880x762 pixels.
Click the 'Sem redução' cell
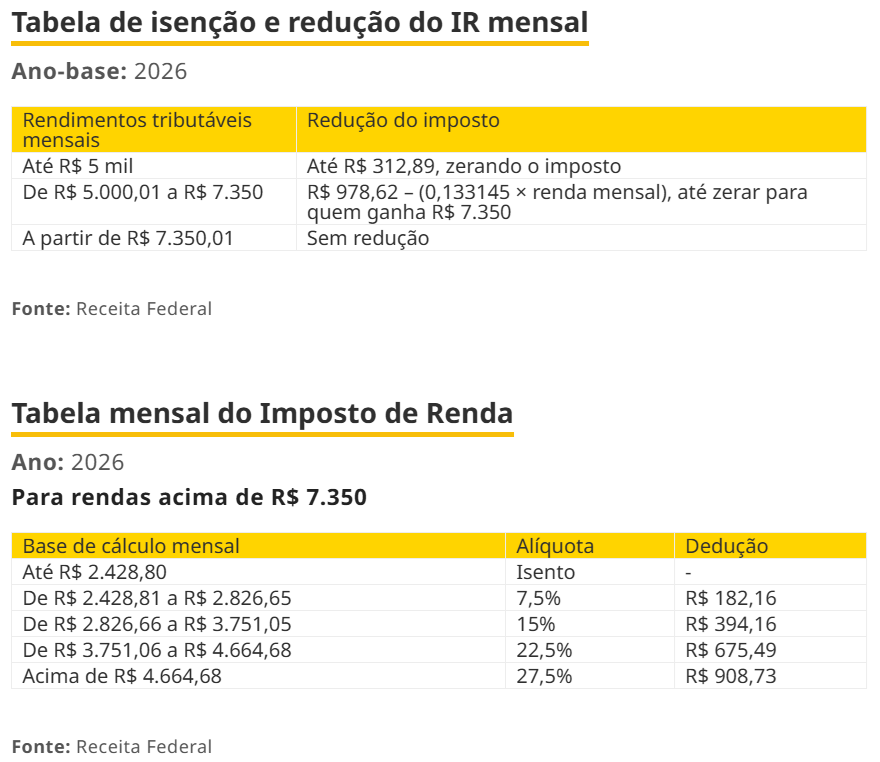368,238
